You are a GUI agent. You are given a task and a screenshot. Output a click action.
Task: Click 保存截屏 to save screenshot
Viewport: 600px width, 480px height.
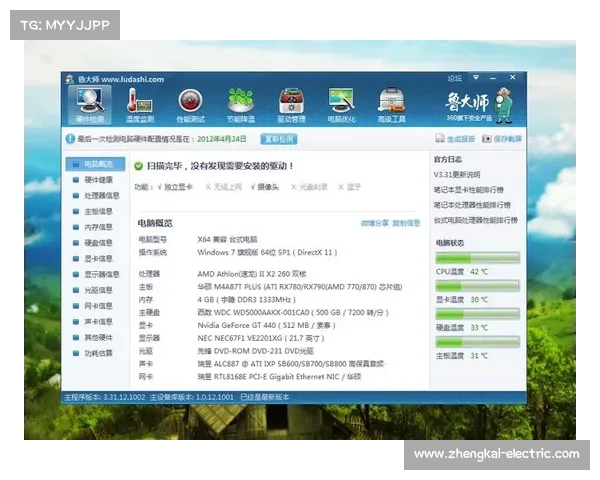tap(502, 139)
